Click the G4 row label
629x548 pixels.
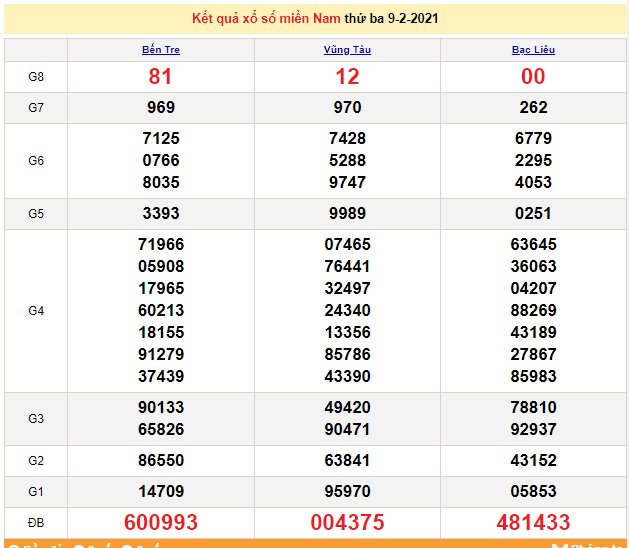[x=36, y=310]
